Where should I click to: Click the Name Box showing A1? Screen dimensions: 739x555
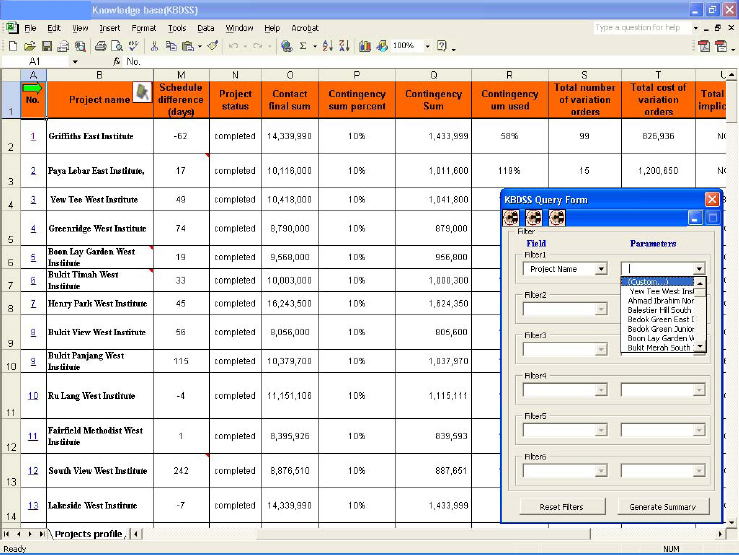click(x=35, y=61)
